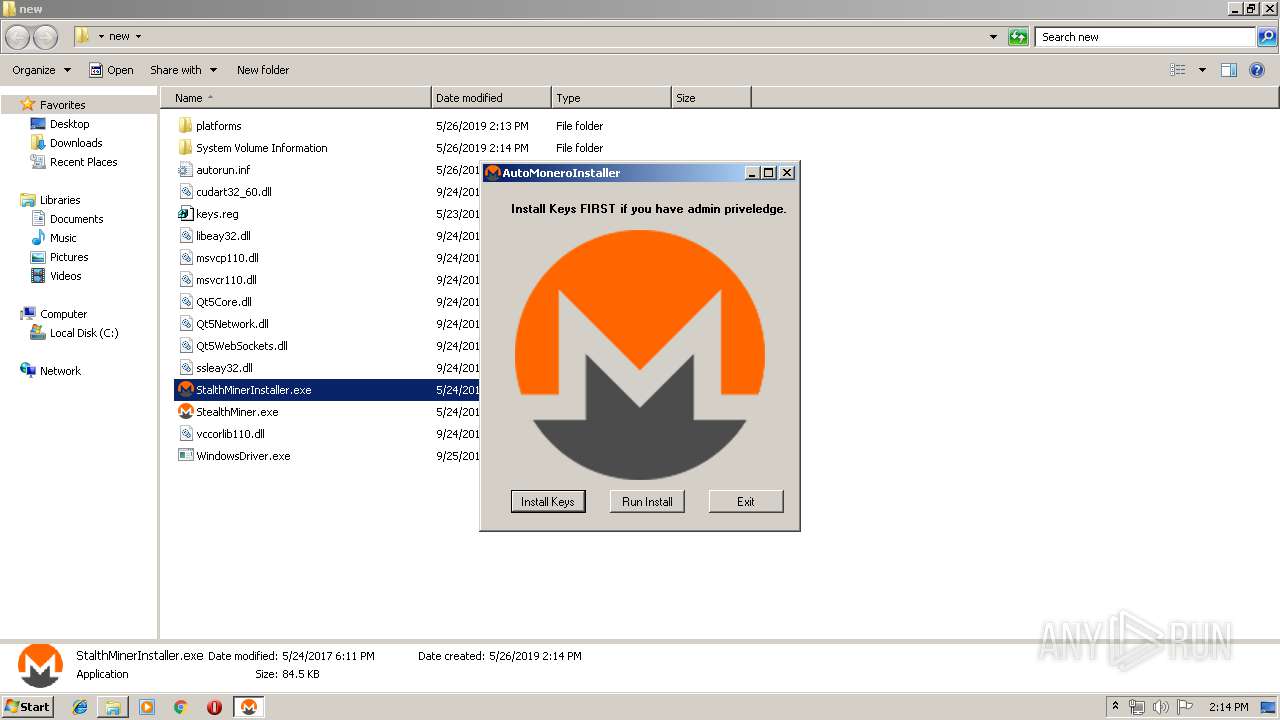Select the platforms folder
The image size is (1280, 720).
click(x=218, y=126)
